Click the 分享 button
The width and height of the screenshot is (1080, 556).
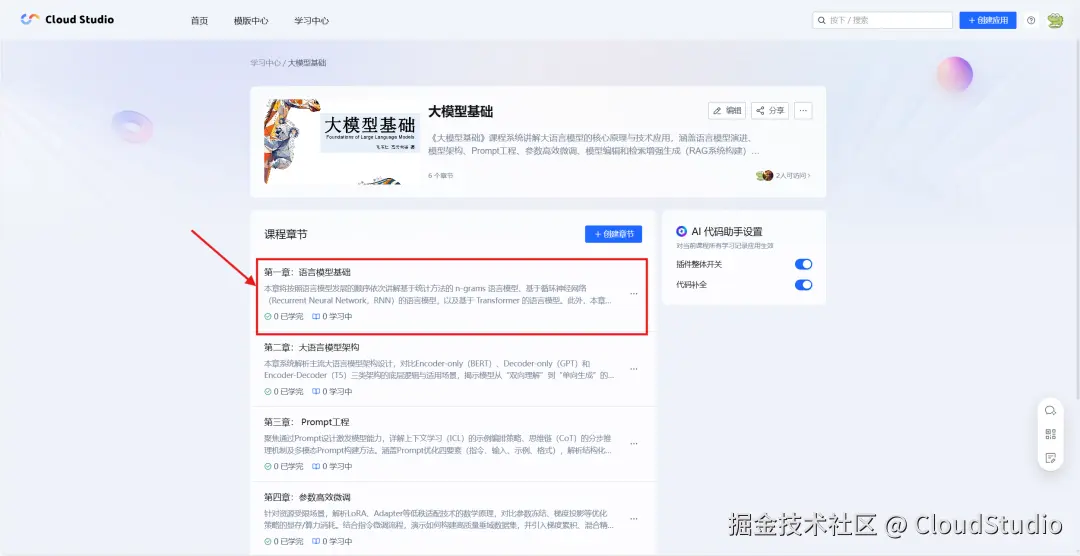770,110
